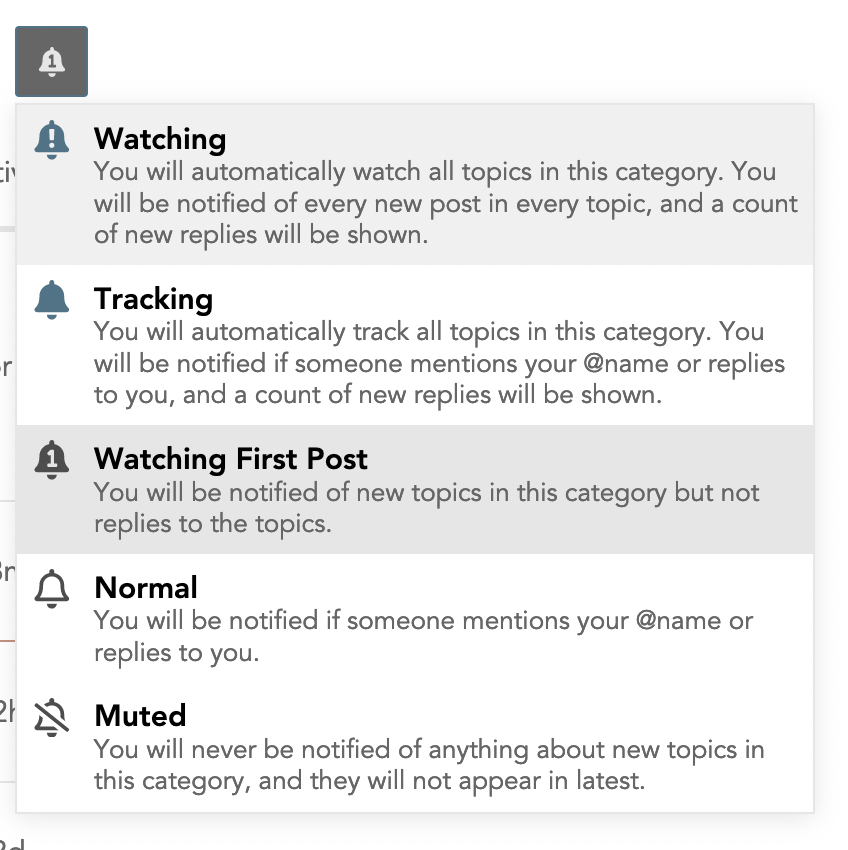Click text 'notified if someone mentions your @name or replies to you.'
848x850 pixels.
click(423, 636)
